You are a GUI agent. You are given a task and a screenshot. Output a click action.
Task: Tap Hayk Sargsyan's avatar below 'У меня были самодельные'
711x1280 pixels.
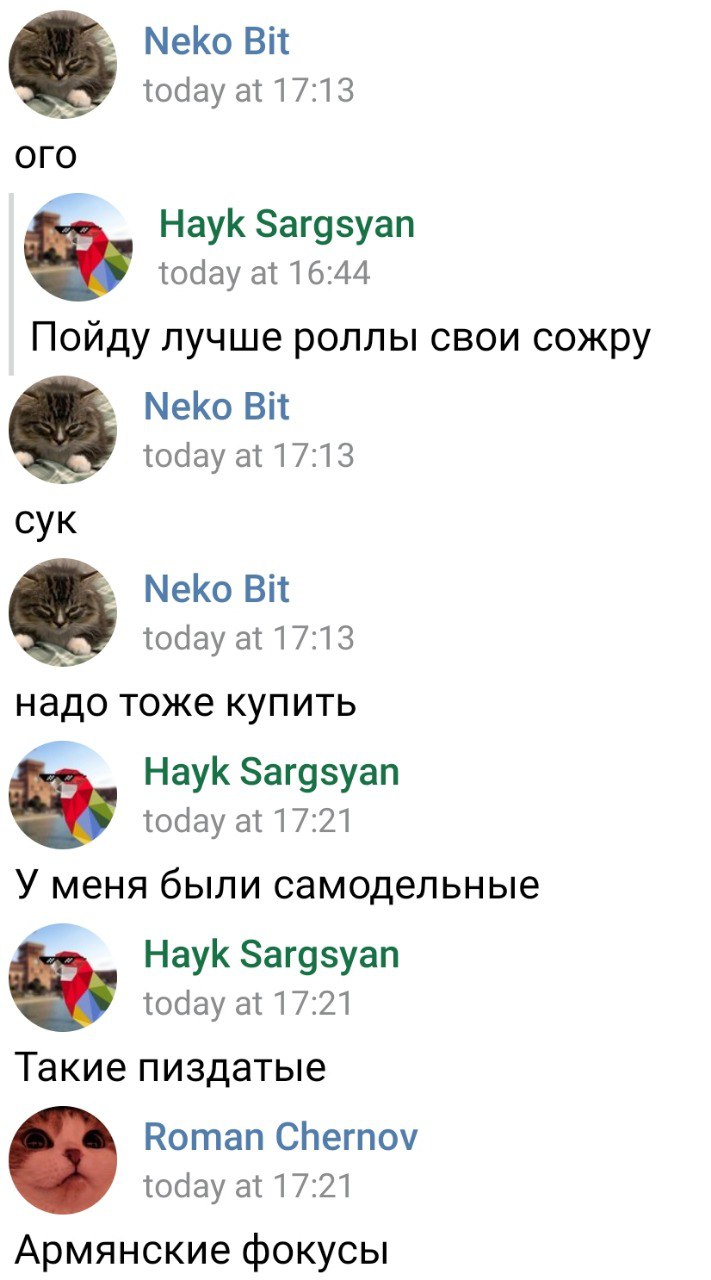pyautogui.click(x=63, y=977)
